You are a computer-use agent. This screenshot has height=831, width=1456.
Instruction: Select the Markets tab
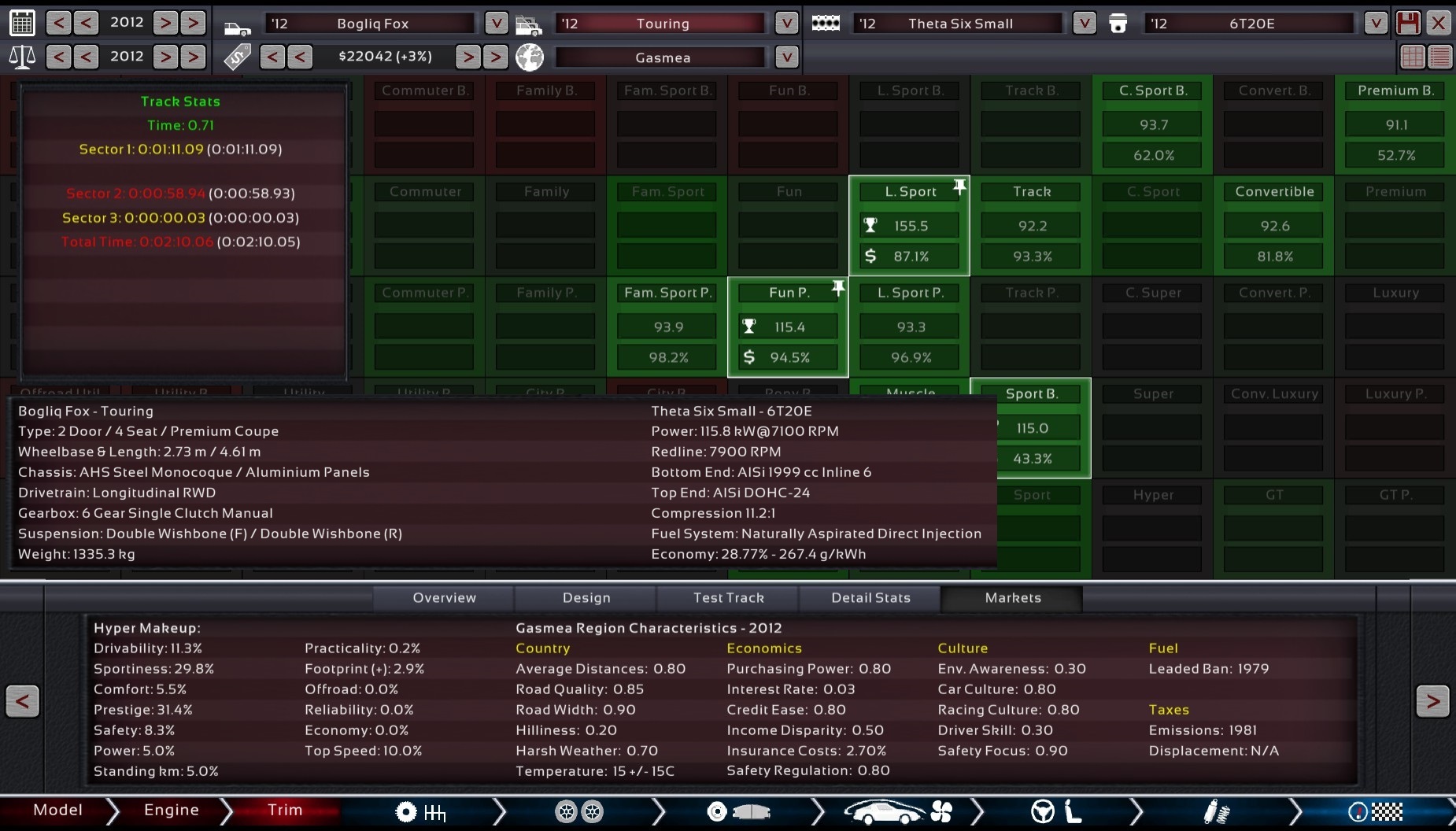(1013, 598)
